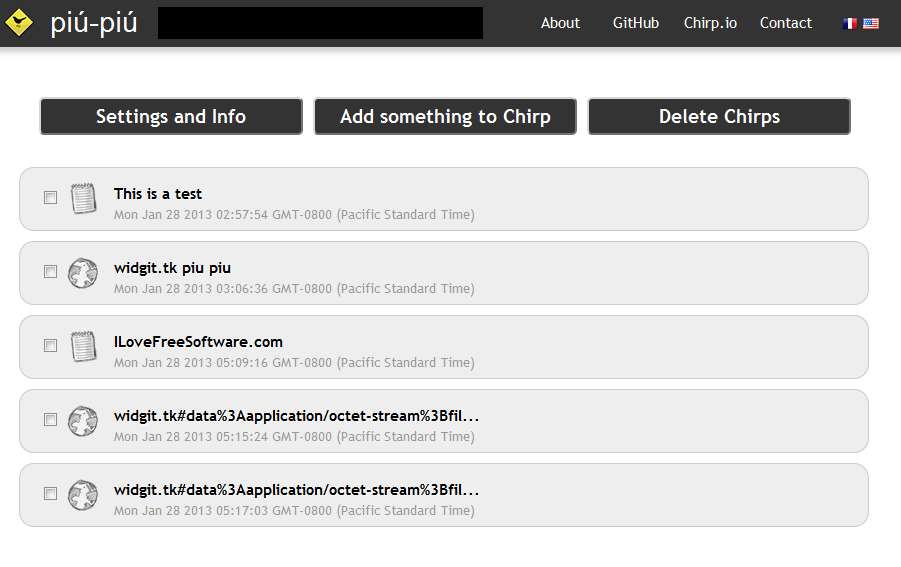Viewport: 901px width, 567px height.
Task: Visit Chirp.io from the top menu
Action: tap(710, 23)
